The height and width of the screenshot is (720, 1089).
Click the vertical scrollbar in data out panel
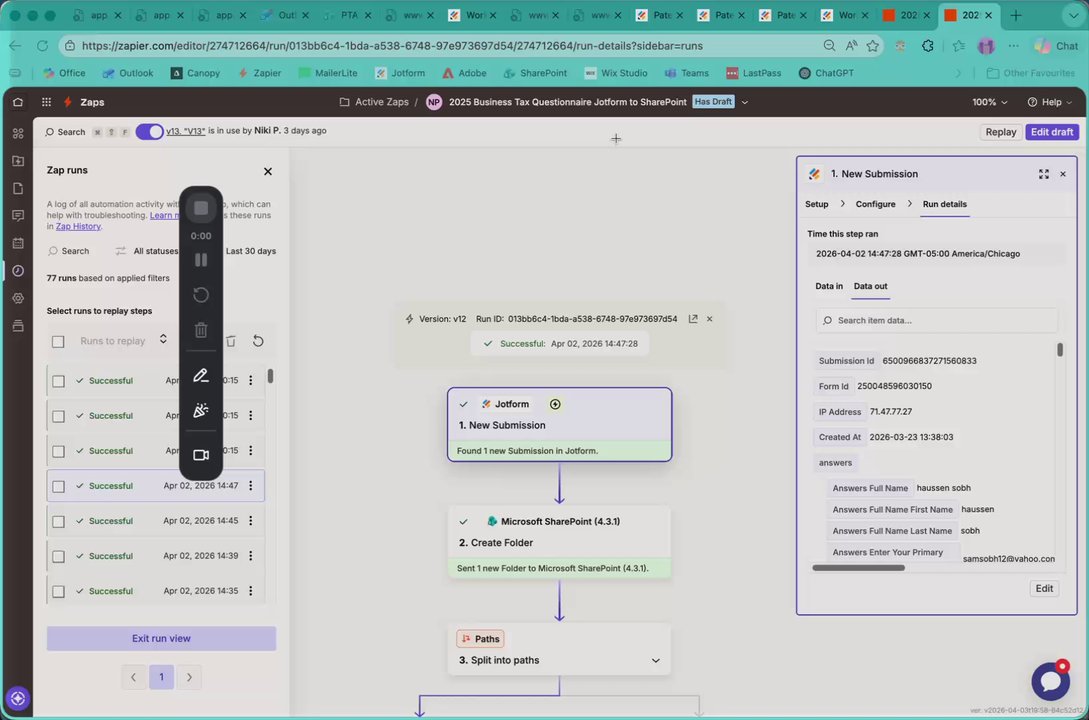pyautogui.click(x=1059, y=350)
